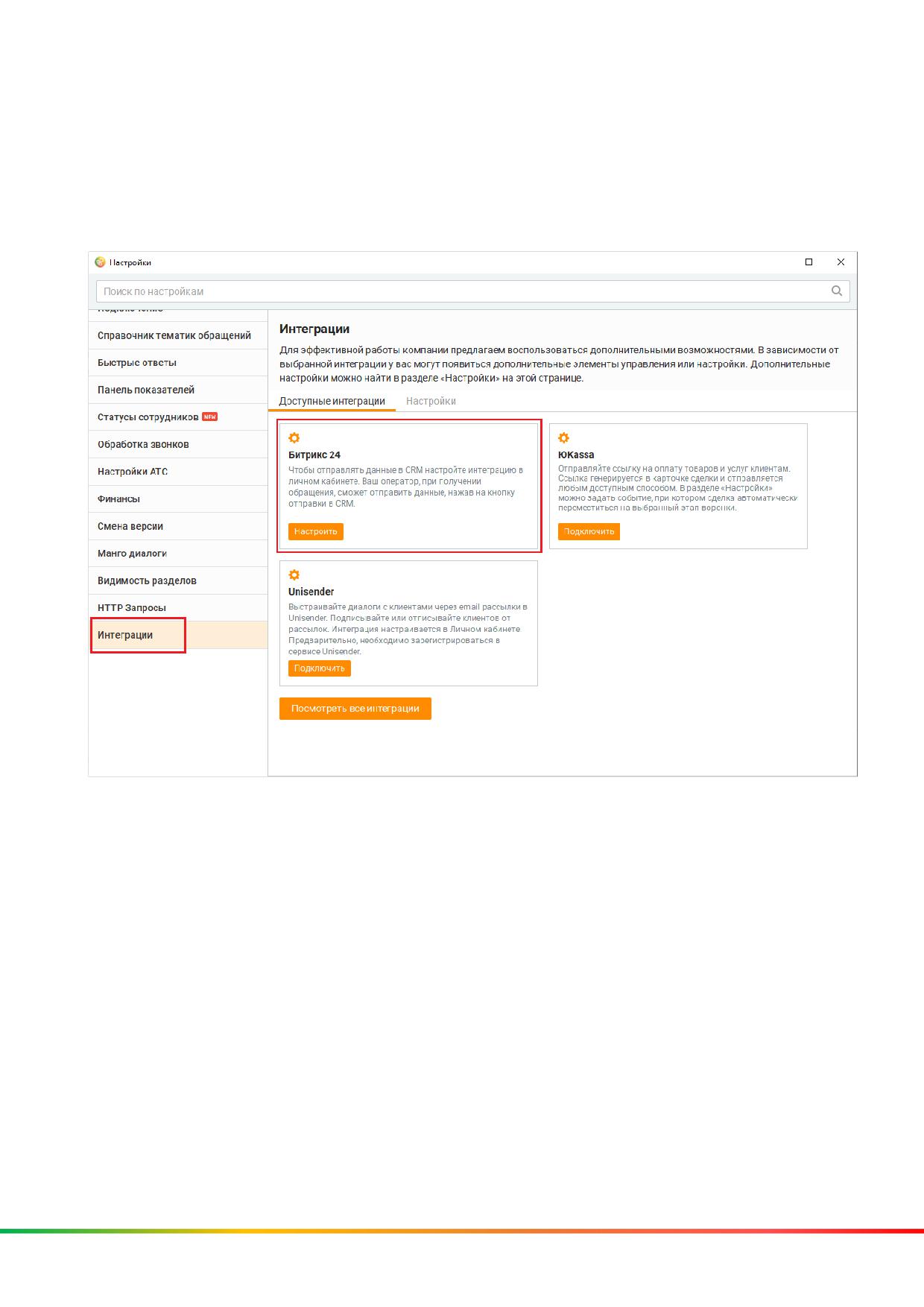Image resolution: width=924 pixels, height=1307 pixels.
Task: Open Обработка звонков section
Action: (x=178, y=444)
